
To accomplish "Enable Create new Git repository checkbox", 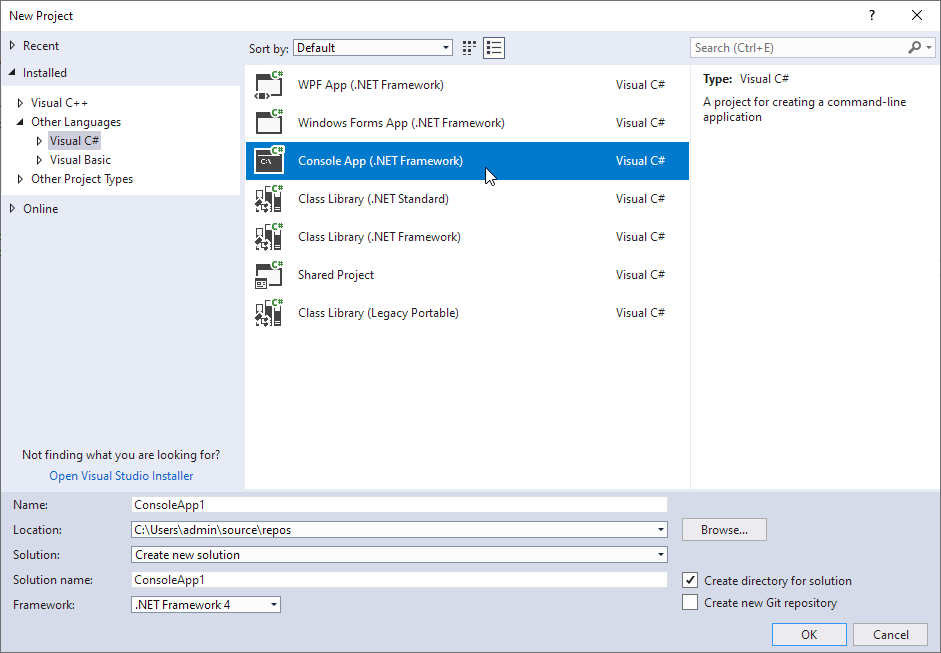I will coord(690,602).
